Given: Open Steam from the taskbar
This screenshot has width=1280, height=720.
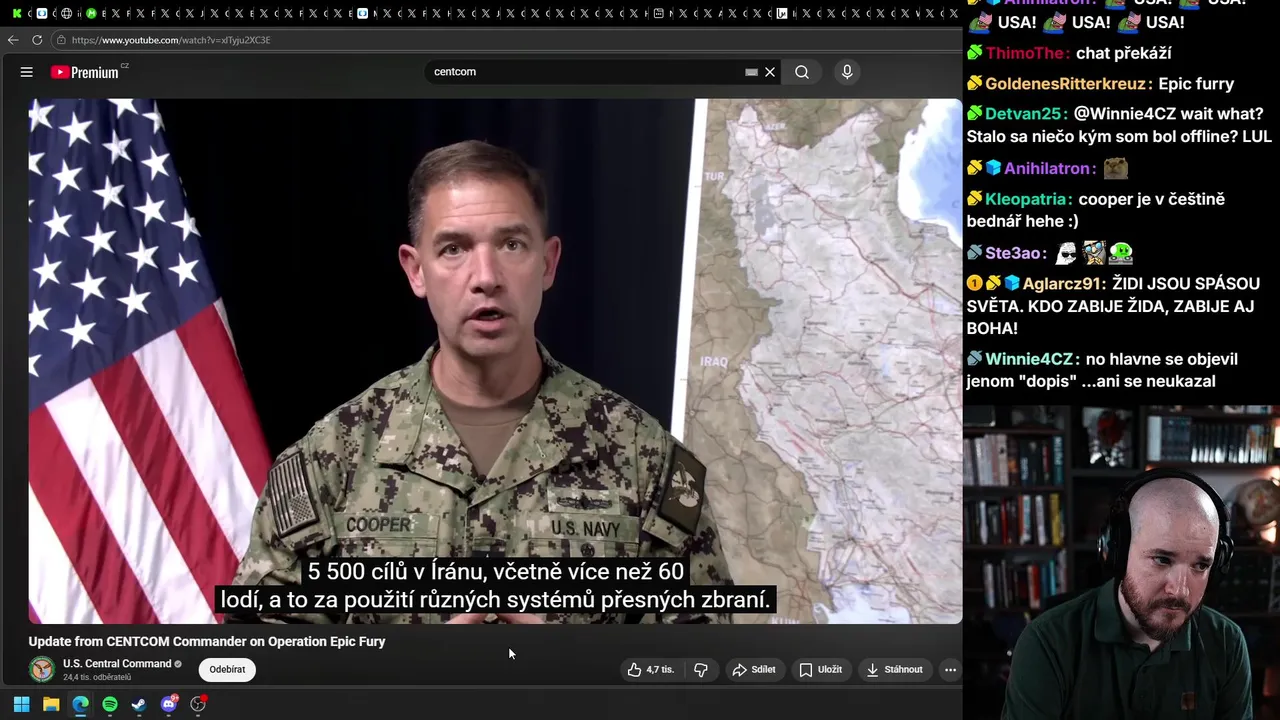Looking at the screenshot, I should [139, 704].
